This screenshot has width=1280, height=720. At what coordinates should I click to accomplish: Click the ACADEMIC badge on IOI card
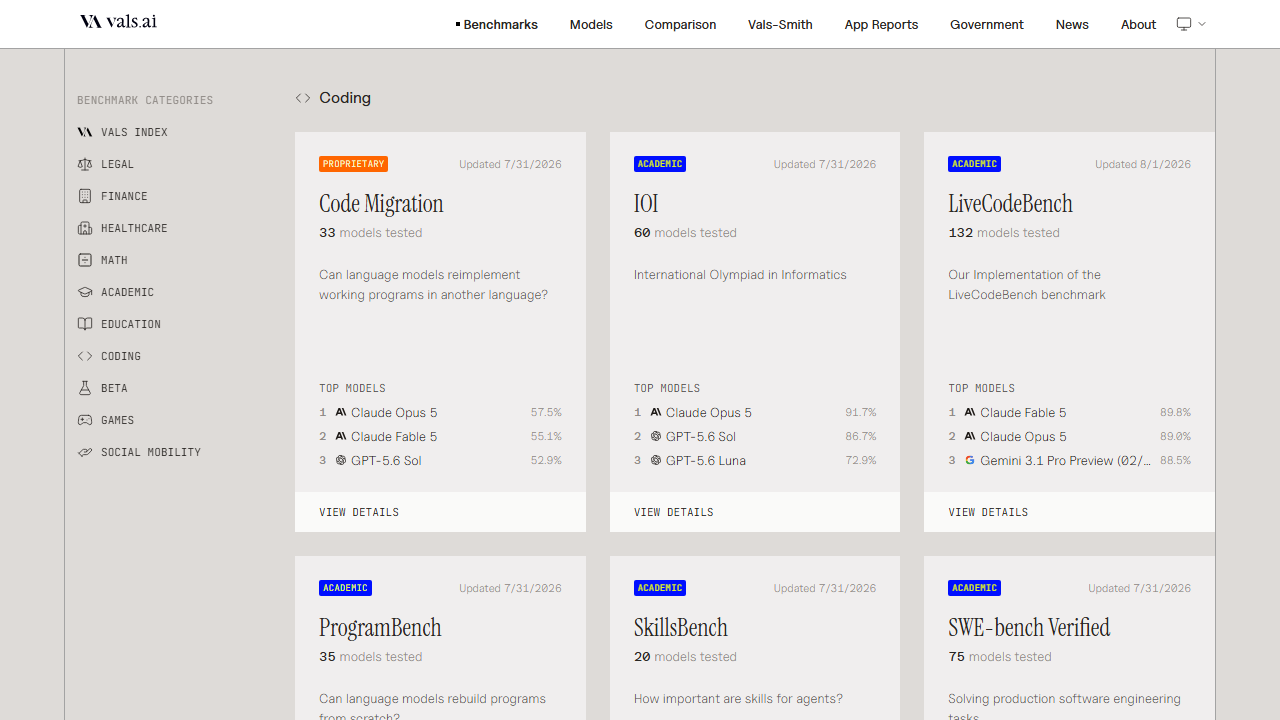tap(660, 164)
